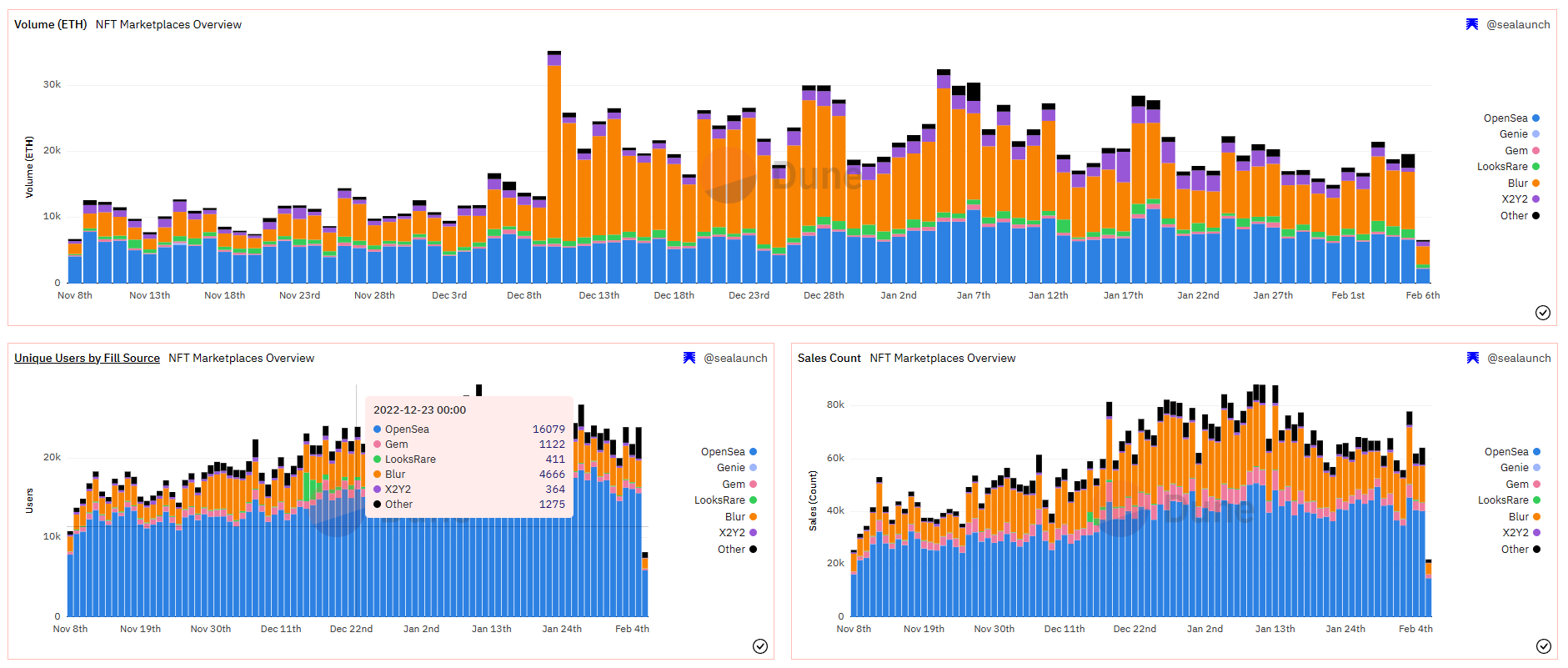Toggle OpenSea series in Volume chart legend

[x=1511, y=118]
